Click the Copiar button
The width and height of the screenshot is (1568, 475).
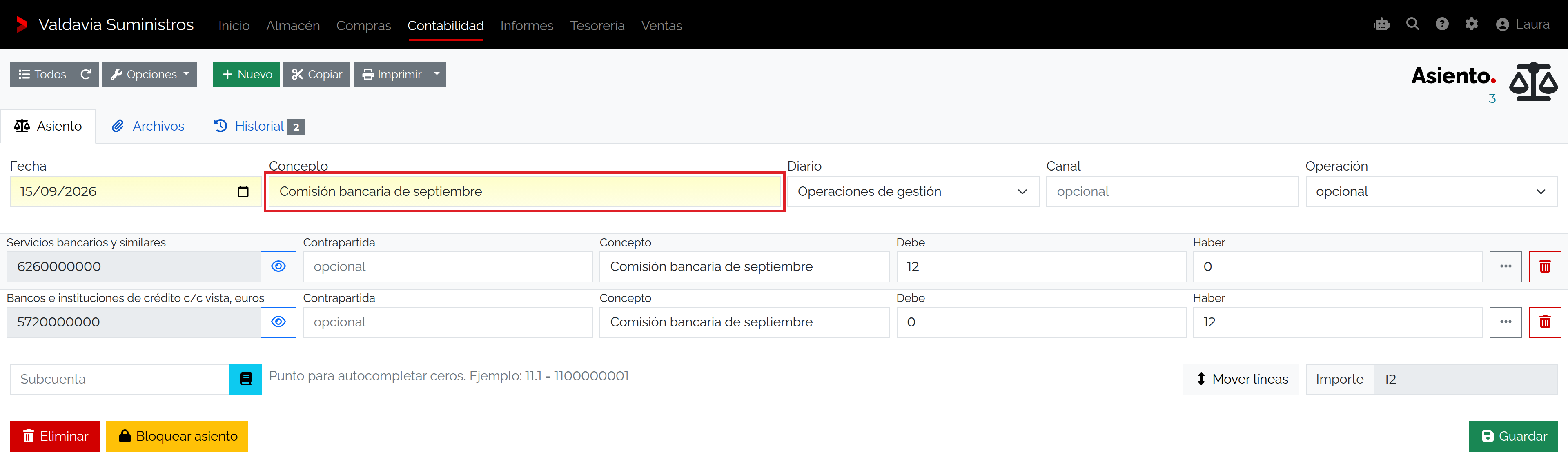(x=316, y=74)
